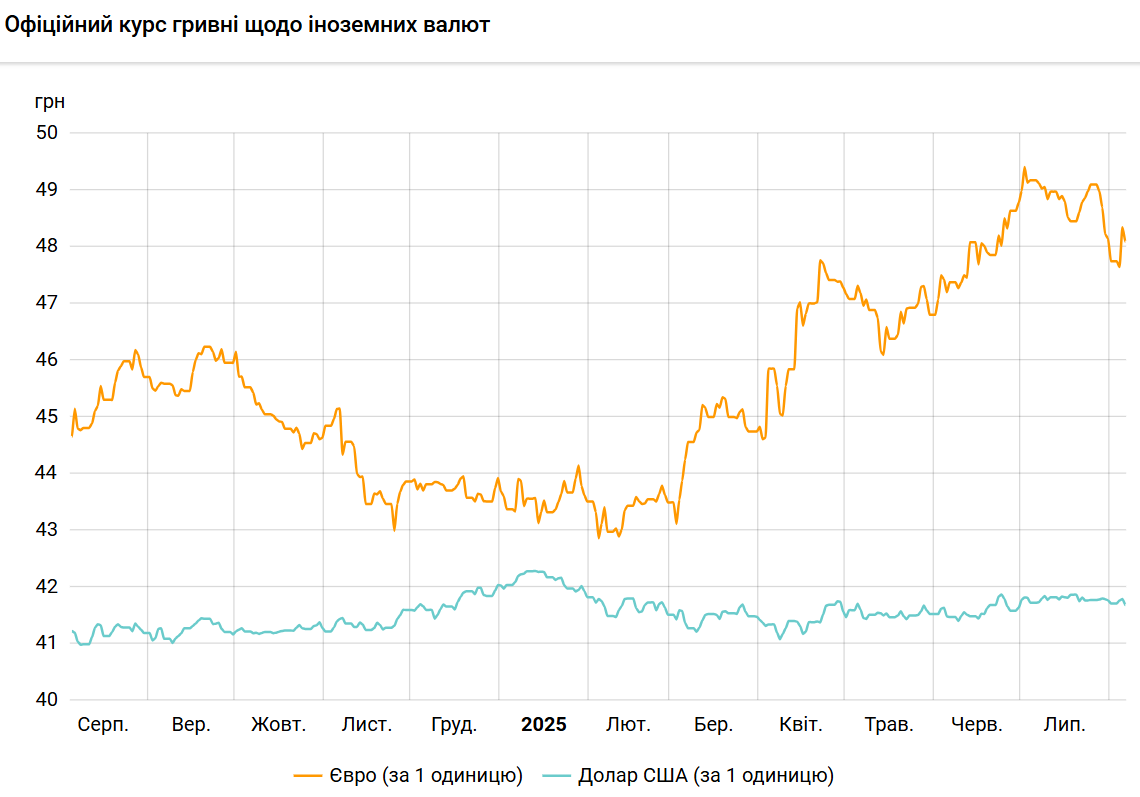The height and width of the screenshot is (797, 1140).
Task: Click the 50 value on the y-axis
Action: pos(47,132)
